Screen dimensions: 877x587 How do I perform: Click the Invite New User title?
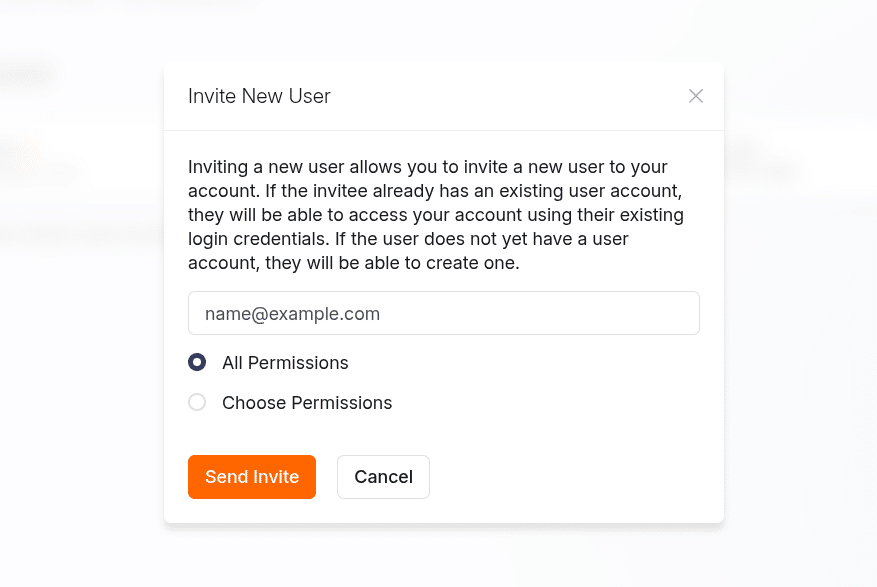[259, 97]
